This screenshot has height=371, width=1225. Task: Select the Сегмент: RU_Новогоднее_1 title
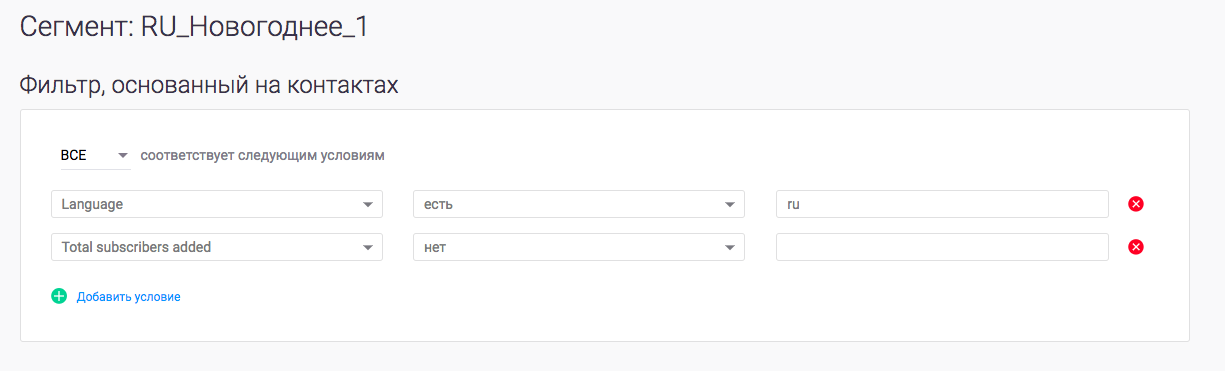(194, 27)
